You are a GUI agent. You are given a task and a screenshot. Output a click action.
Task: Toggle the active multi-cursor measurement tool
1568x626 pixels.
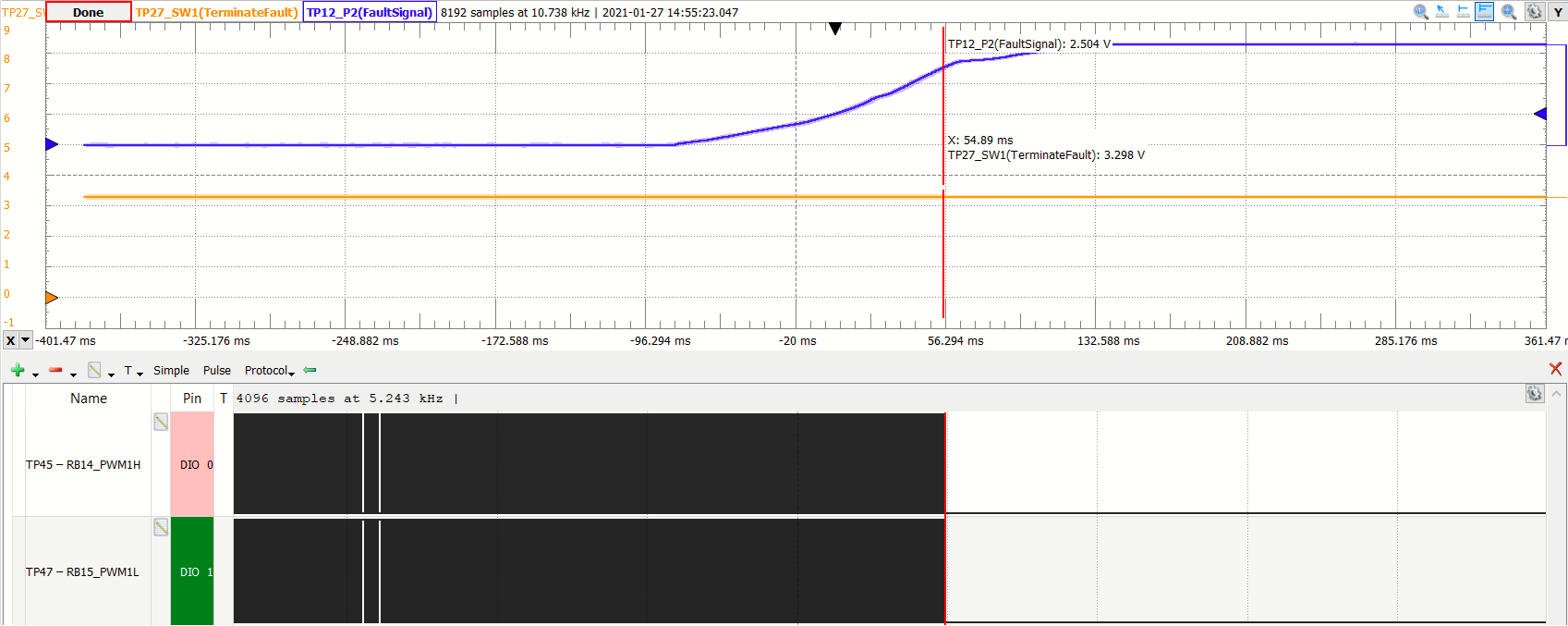coord(1485,12)
